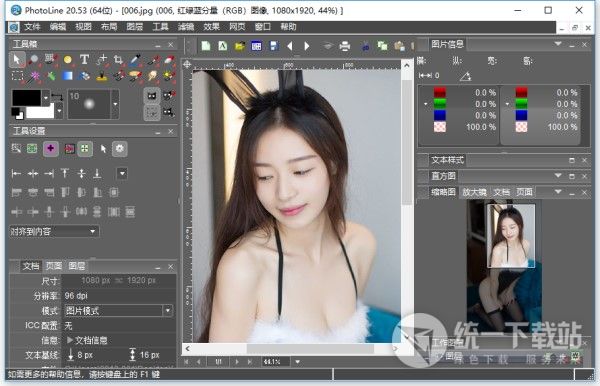The height and width of the screenshot is (386, 600).
Task: Swap foreground and background colors arrow
Action: pos(57,96)
